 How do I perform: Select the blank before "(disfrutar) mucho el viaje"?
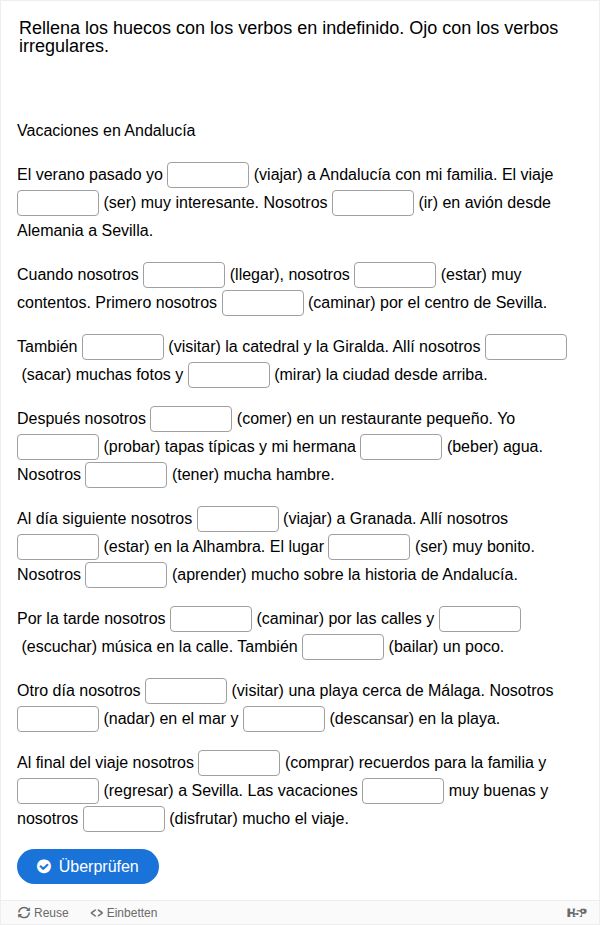(124, 819)
